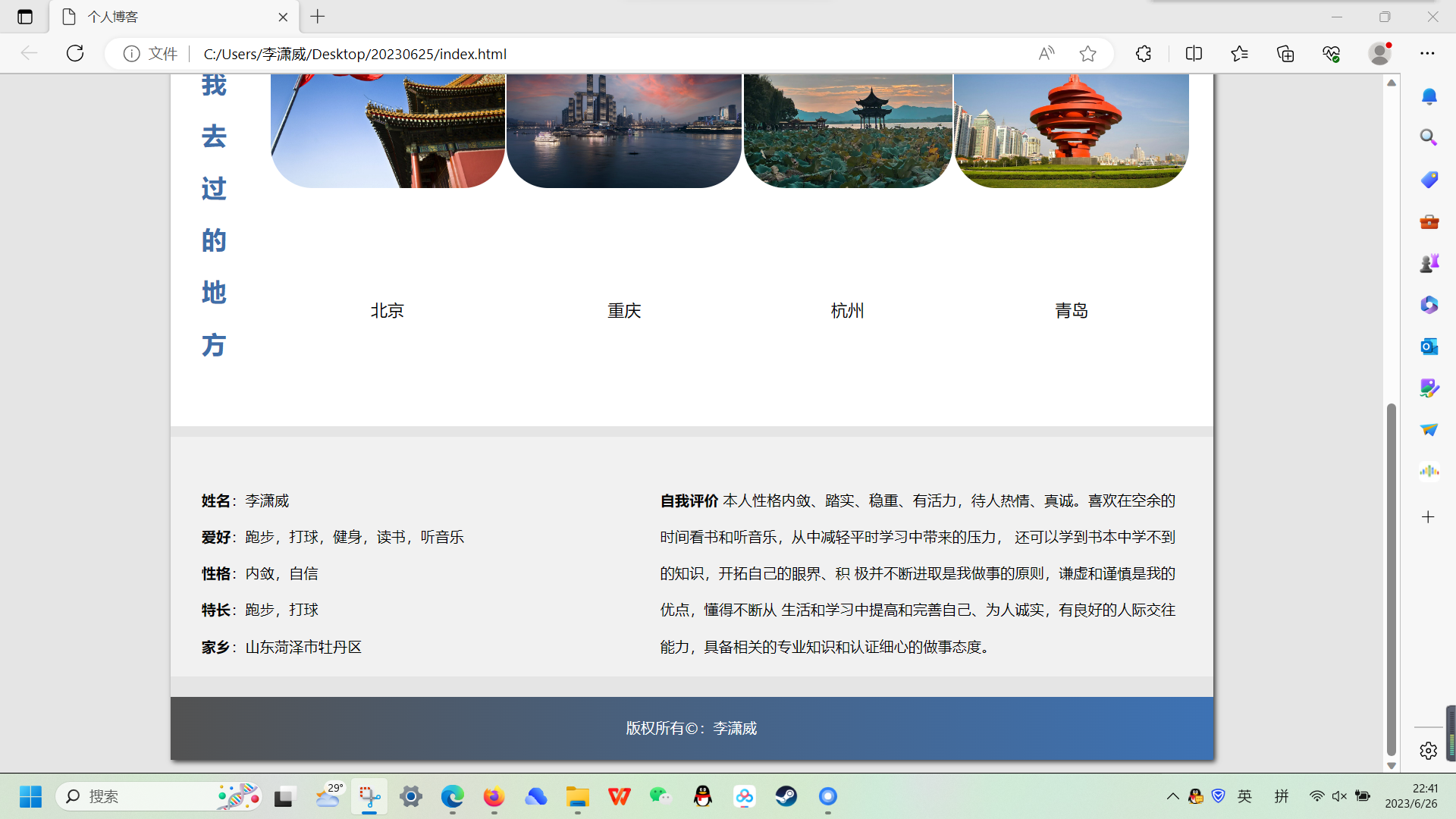Image resolution: width=1456 pixels, height=819 pixels.
Task: Show hidden system tray icons chevron
Action: click(x=1172, y=796)
